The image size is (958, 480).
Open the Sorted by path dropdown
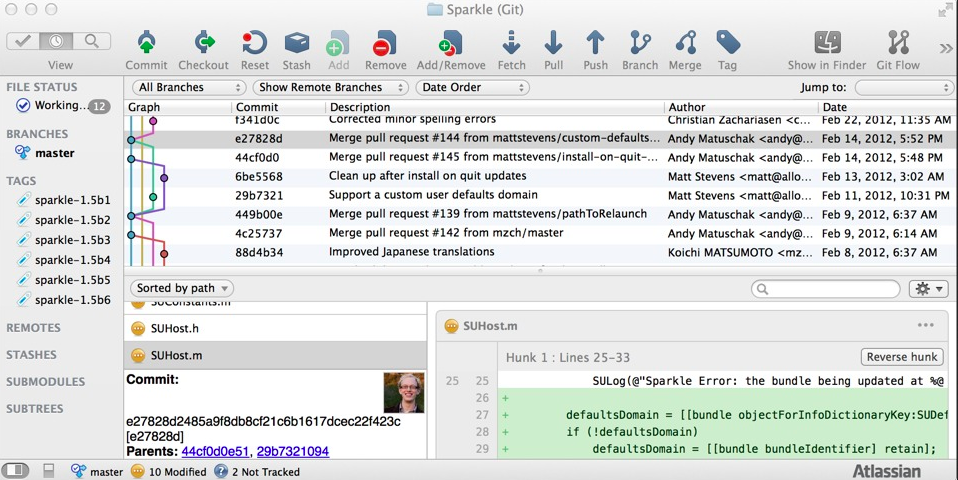coord(182,288)
